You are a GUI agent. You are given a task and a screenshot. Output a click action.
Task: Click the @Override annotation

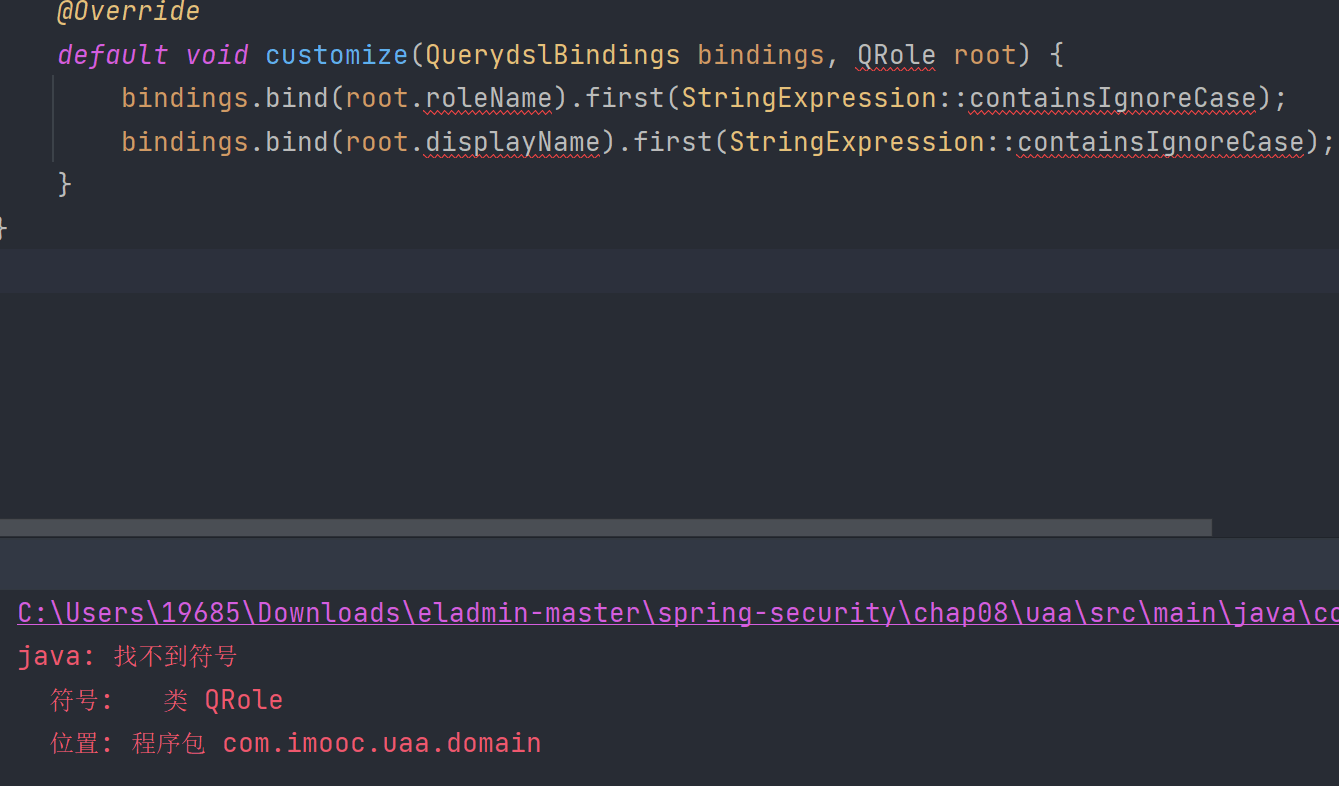(128, 12)
